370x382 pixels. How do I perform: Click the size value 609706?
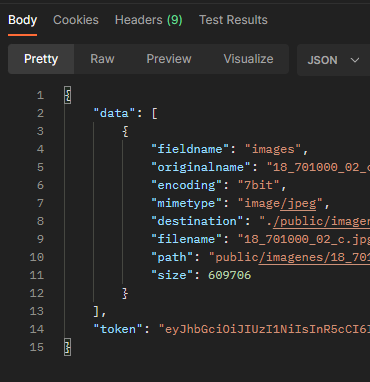[230, 275]
